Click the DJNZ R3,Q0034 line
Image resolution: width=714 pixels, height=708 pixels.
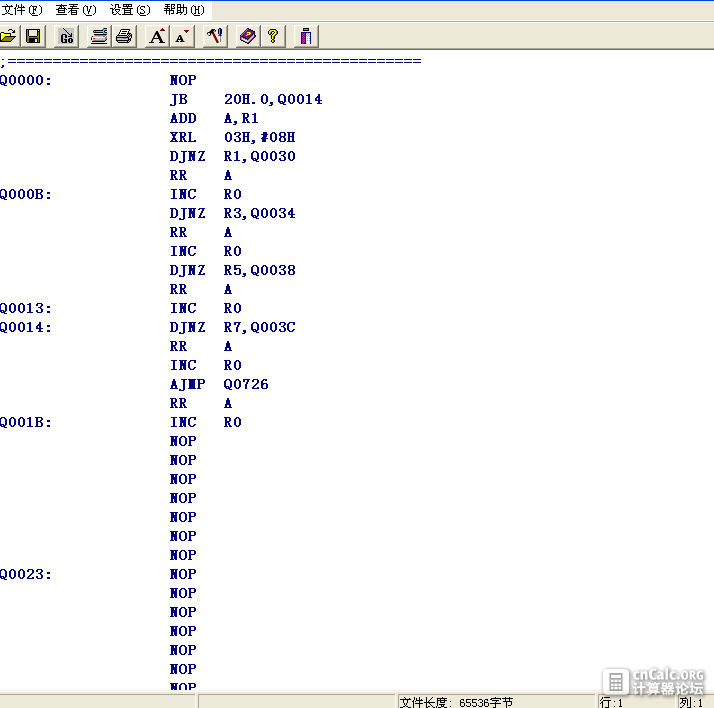232,213
